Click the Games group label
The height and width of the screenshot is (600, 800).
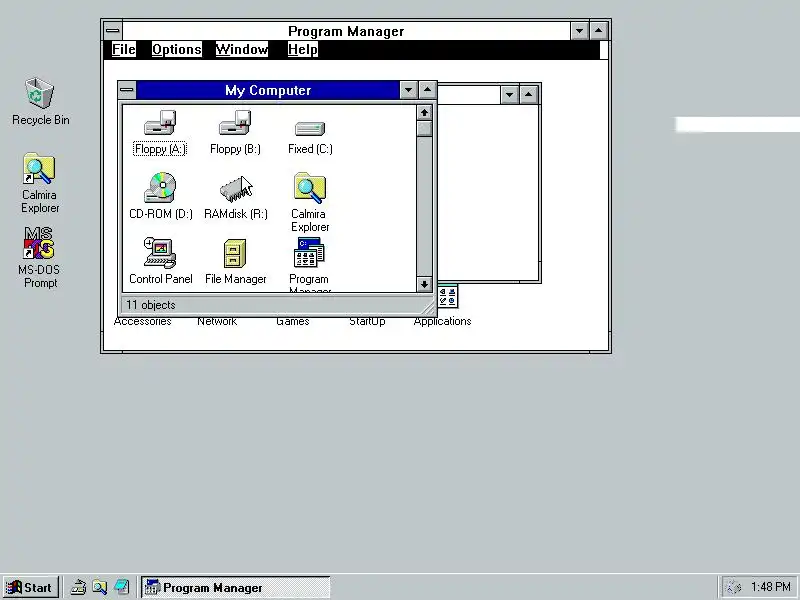coord(292,321)
